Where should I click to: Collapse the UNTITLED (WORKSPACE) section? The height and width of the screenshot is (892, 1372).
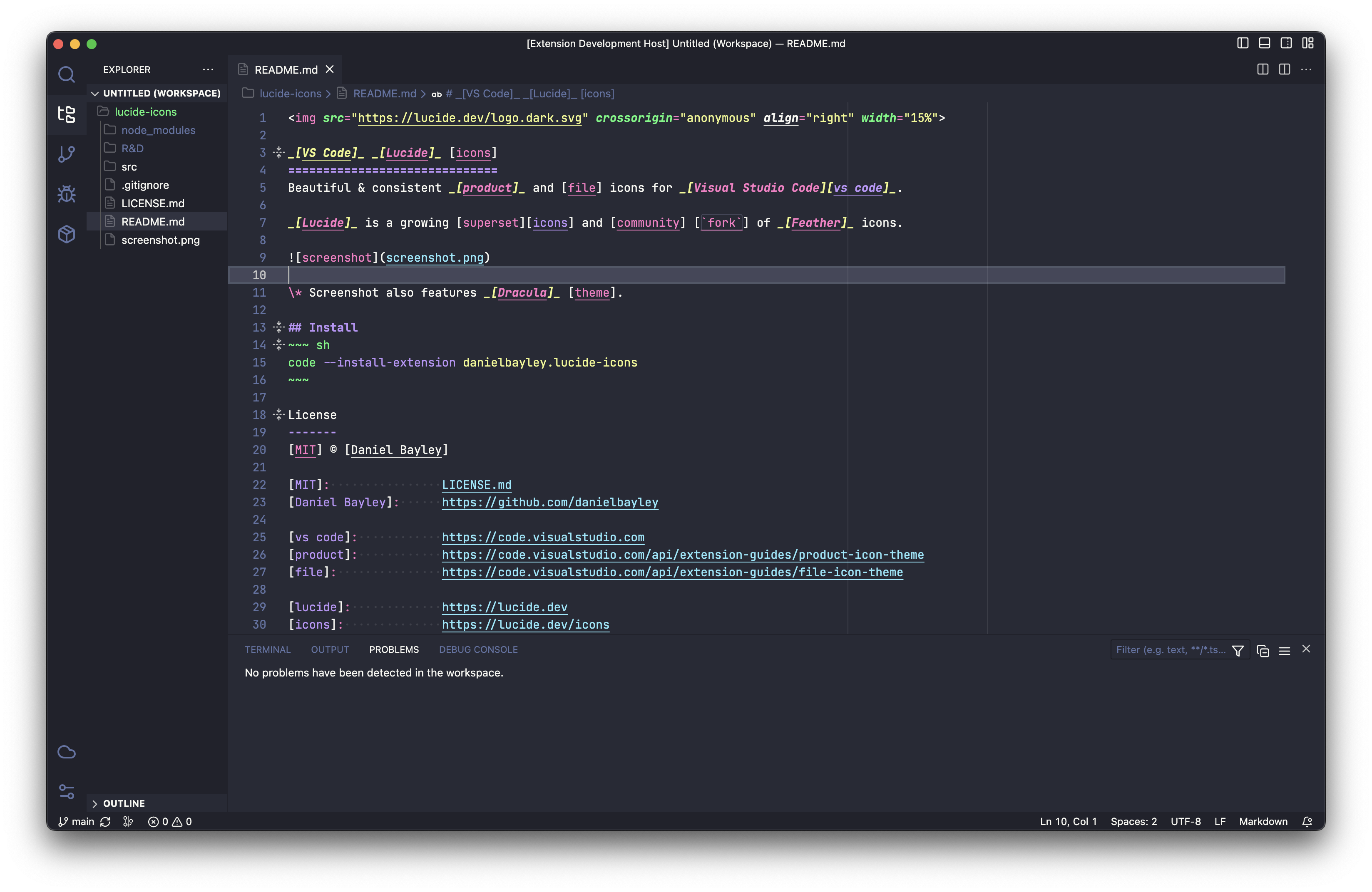[x=95, y=93]
